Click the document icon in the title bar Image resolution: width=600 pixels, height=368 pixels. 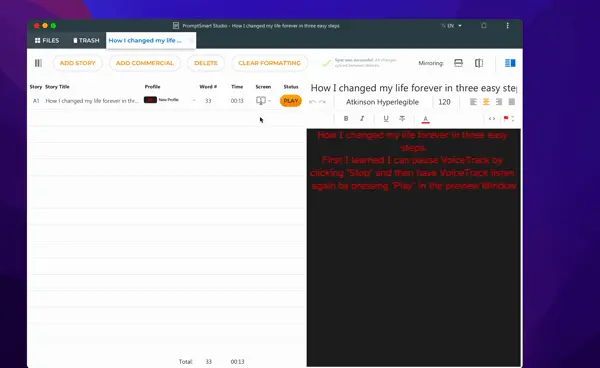[176, 26]
